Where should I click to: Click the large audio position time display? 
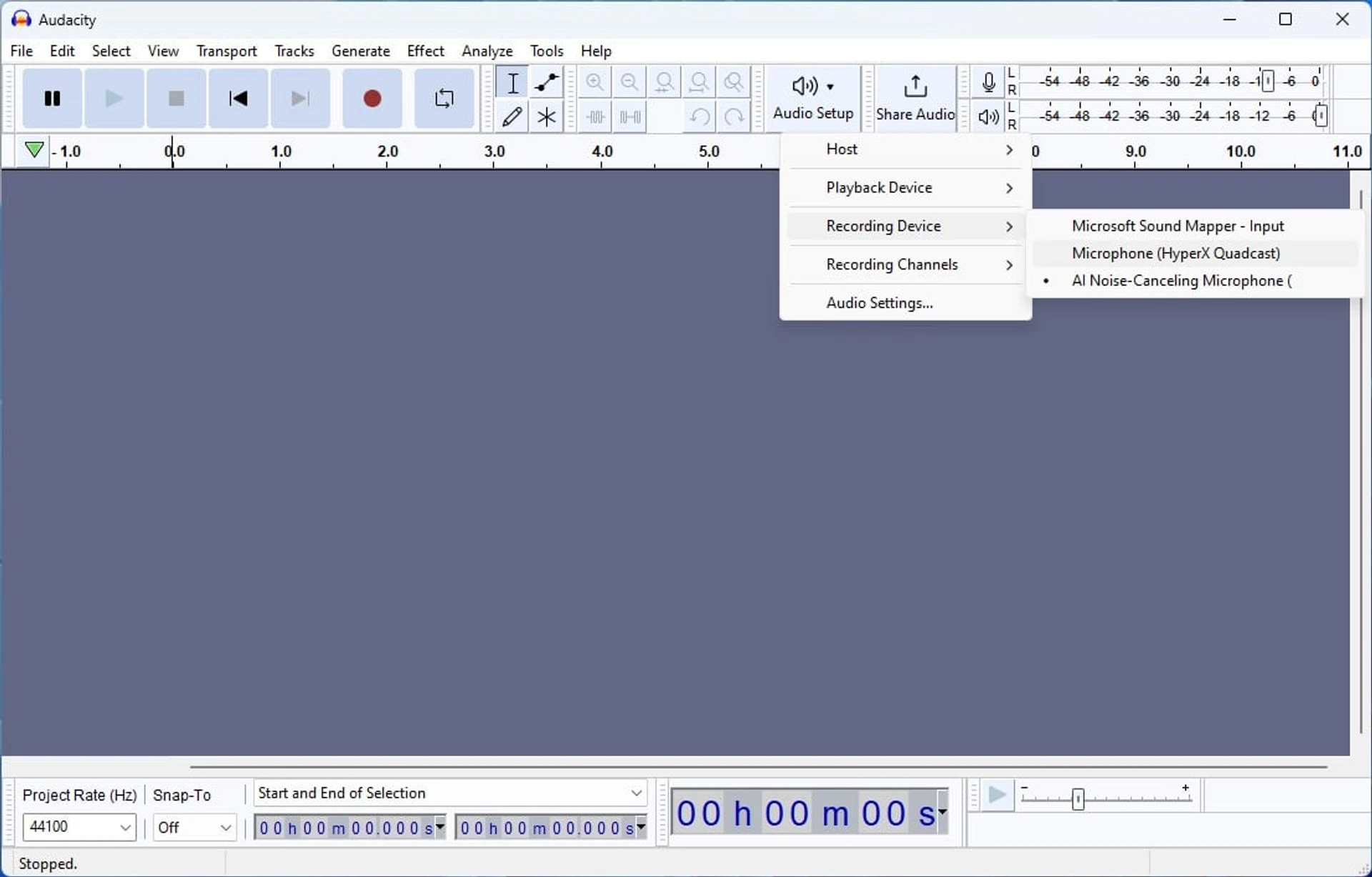pos(805,813)
